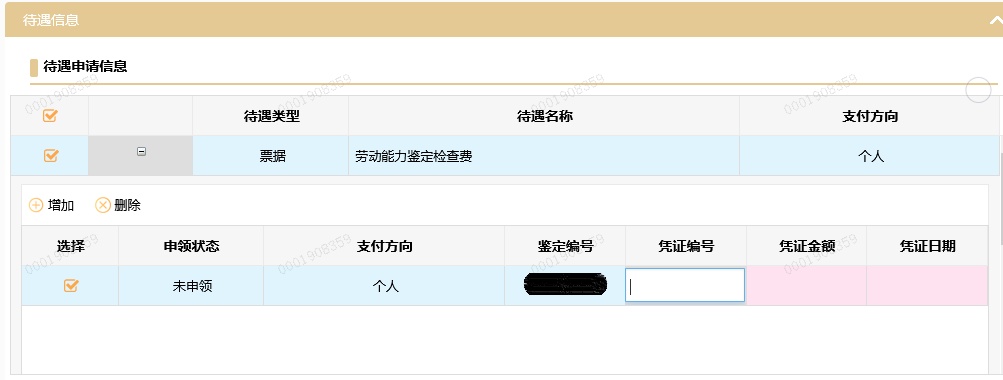The width and height of the screenshot is (1003, 380).
Task: Select the pink 凭证日期 cell
Action: (928, 286)
